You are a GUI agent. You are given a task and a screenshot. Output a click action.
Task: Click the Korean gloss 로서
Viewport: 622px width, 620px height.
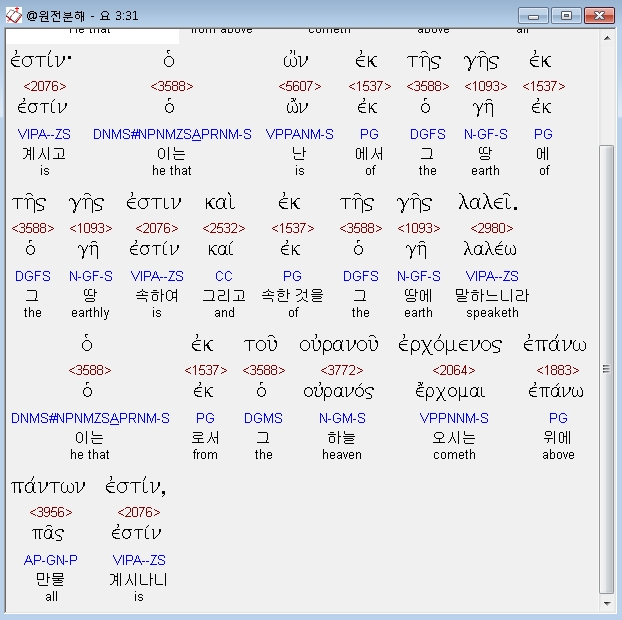205,438
